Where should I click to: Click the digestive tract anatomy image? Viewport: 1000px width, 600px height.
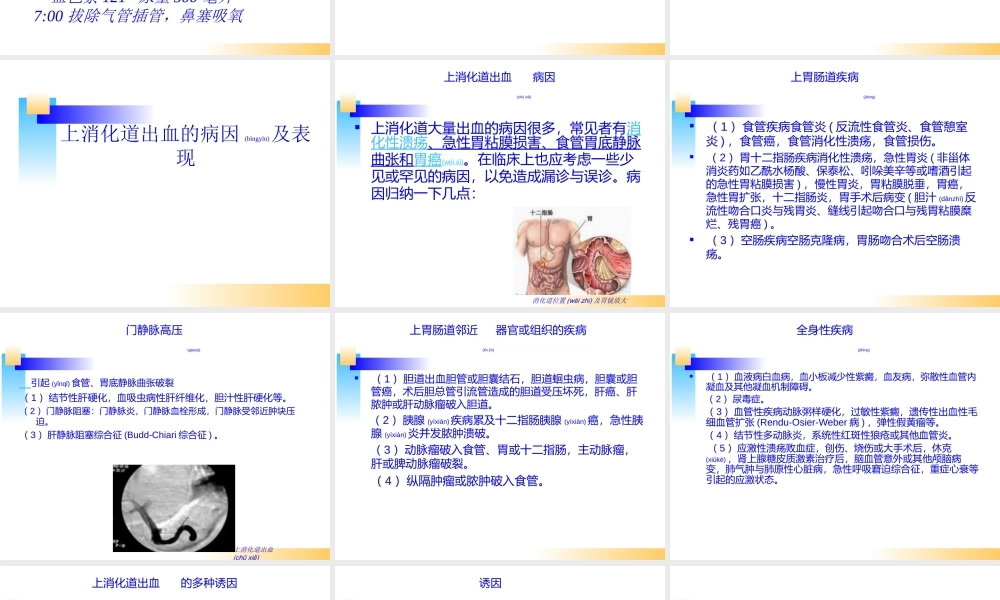[x=572, y=248]
